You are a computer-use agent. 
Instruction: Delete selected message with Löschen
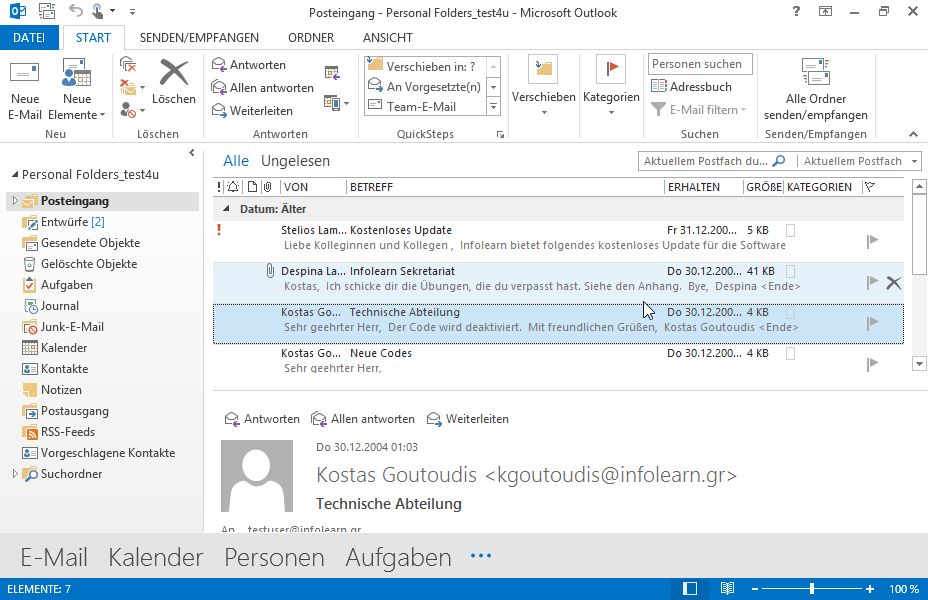pyautogui.click(x=173, y=83)
